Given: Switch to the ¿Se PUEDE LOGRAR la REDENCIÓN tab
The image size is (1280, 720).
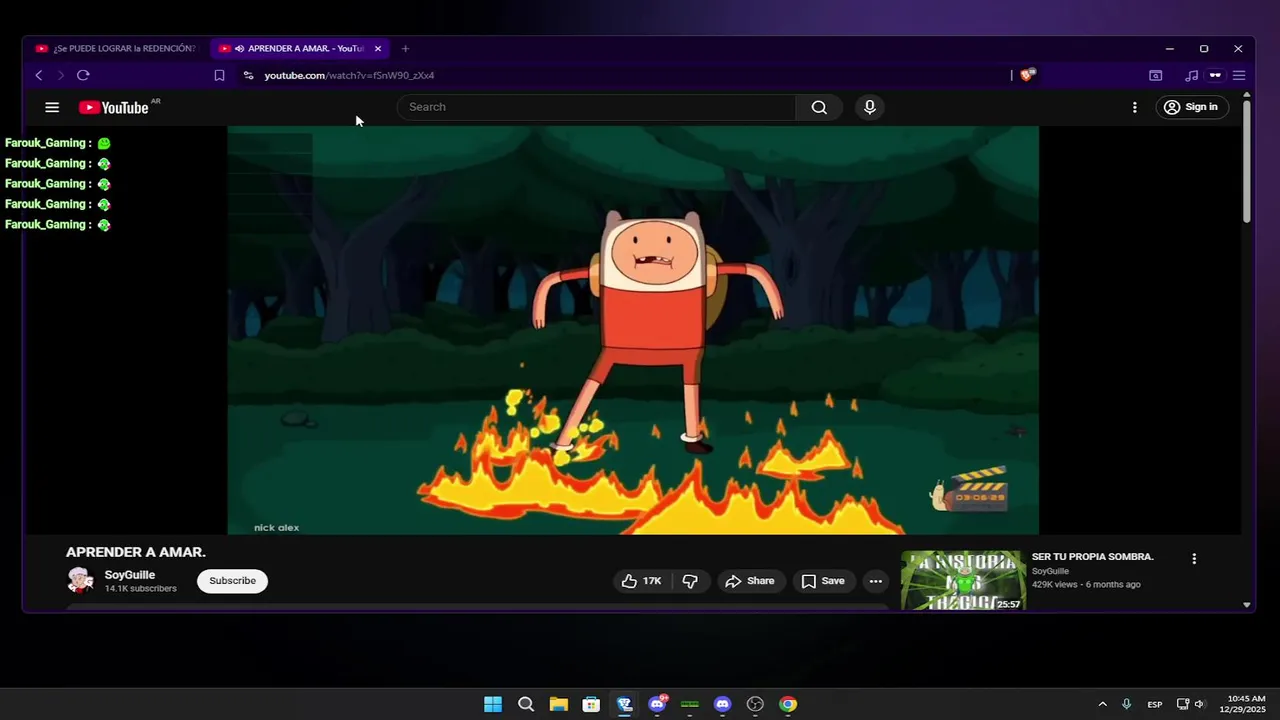Looking at the screenshot, I should 116,48.
